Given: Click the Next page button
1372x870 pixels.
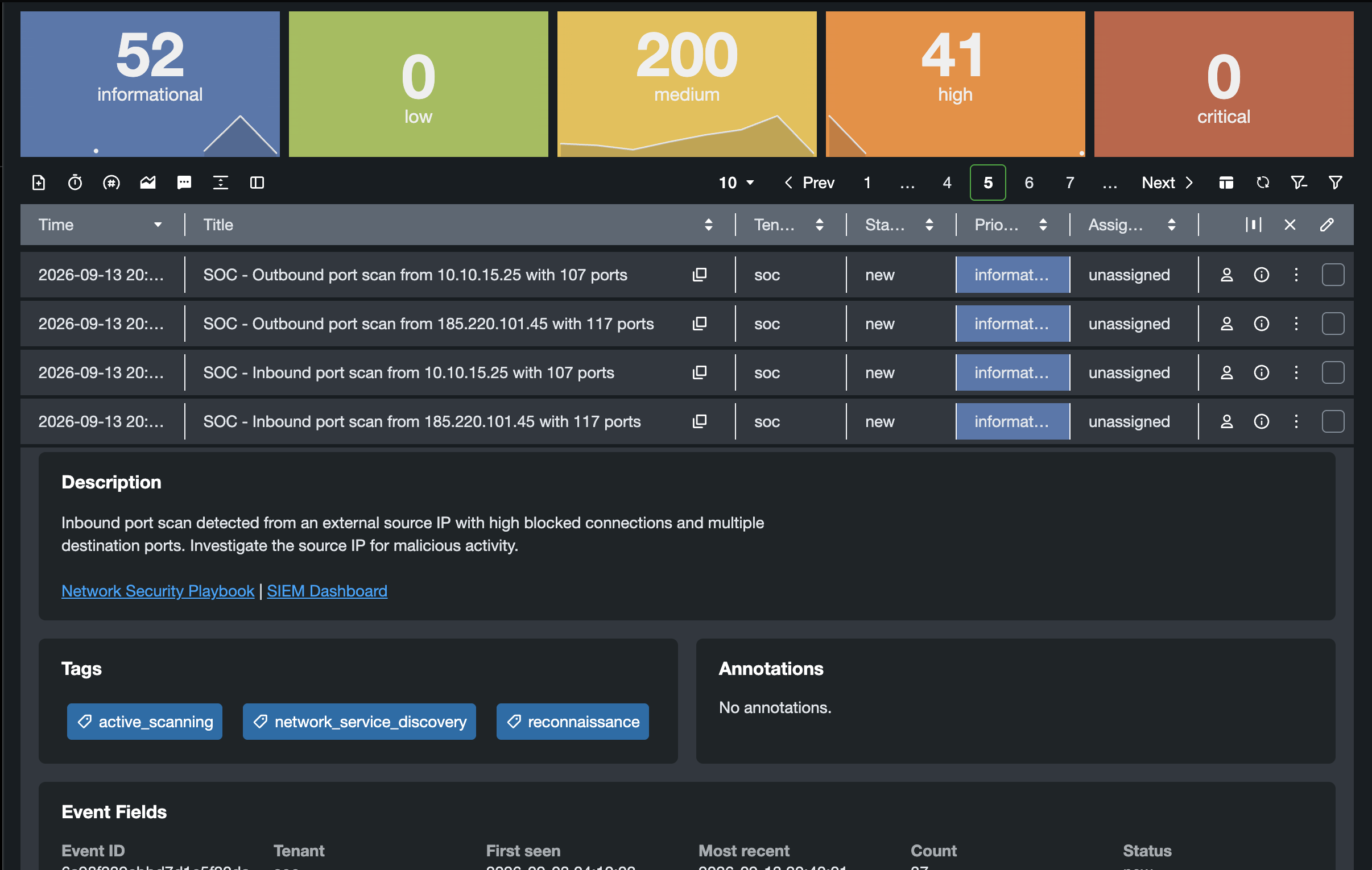Looking at the screenshot, I should (x=1167, y=183).
